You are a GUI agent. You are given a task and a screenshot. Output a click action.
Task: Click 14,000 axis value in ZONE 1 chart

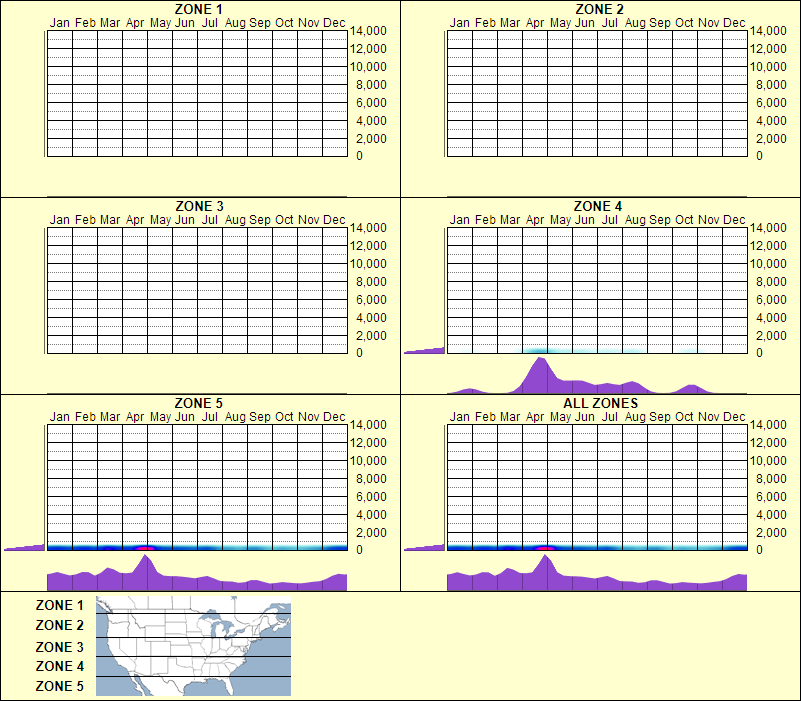coord(368,31)
